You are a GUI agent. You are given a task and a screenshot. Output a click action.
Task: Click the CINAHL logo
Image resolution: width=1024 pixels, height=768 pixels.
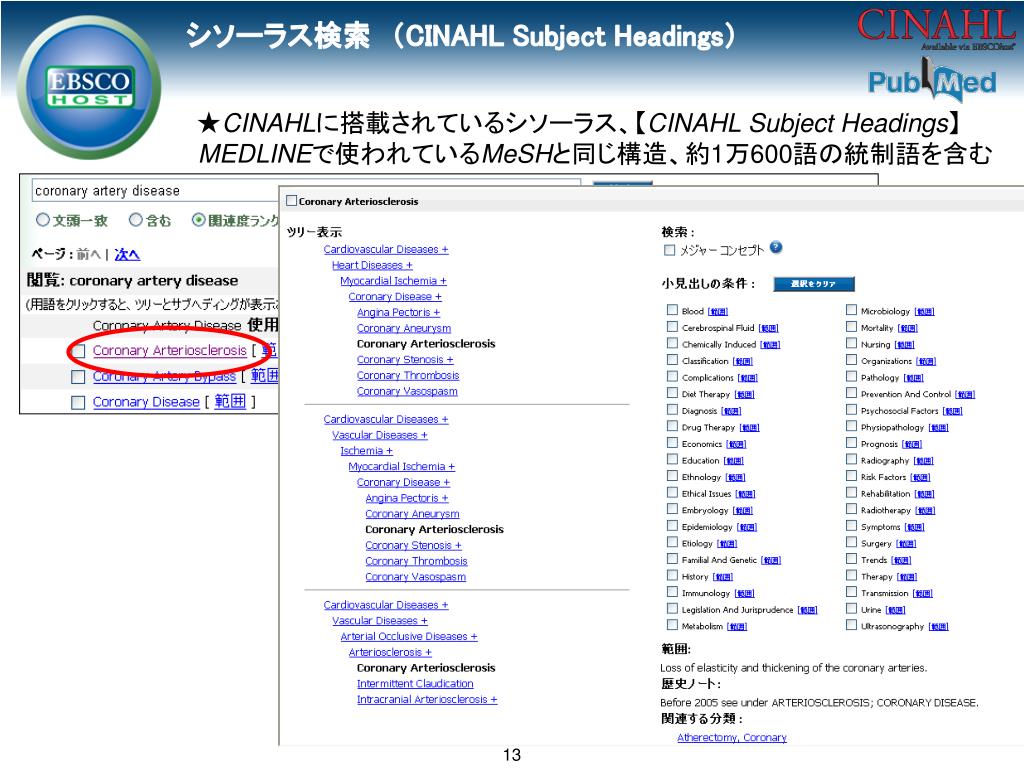pos(935,28)
